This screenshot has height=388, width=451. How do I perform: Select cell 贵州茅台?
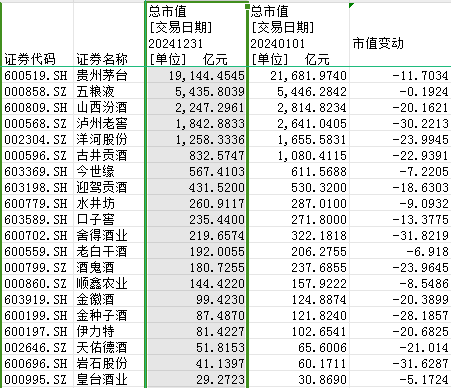(x=109, y=75)
